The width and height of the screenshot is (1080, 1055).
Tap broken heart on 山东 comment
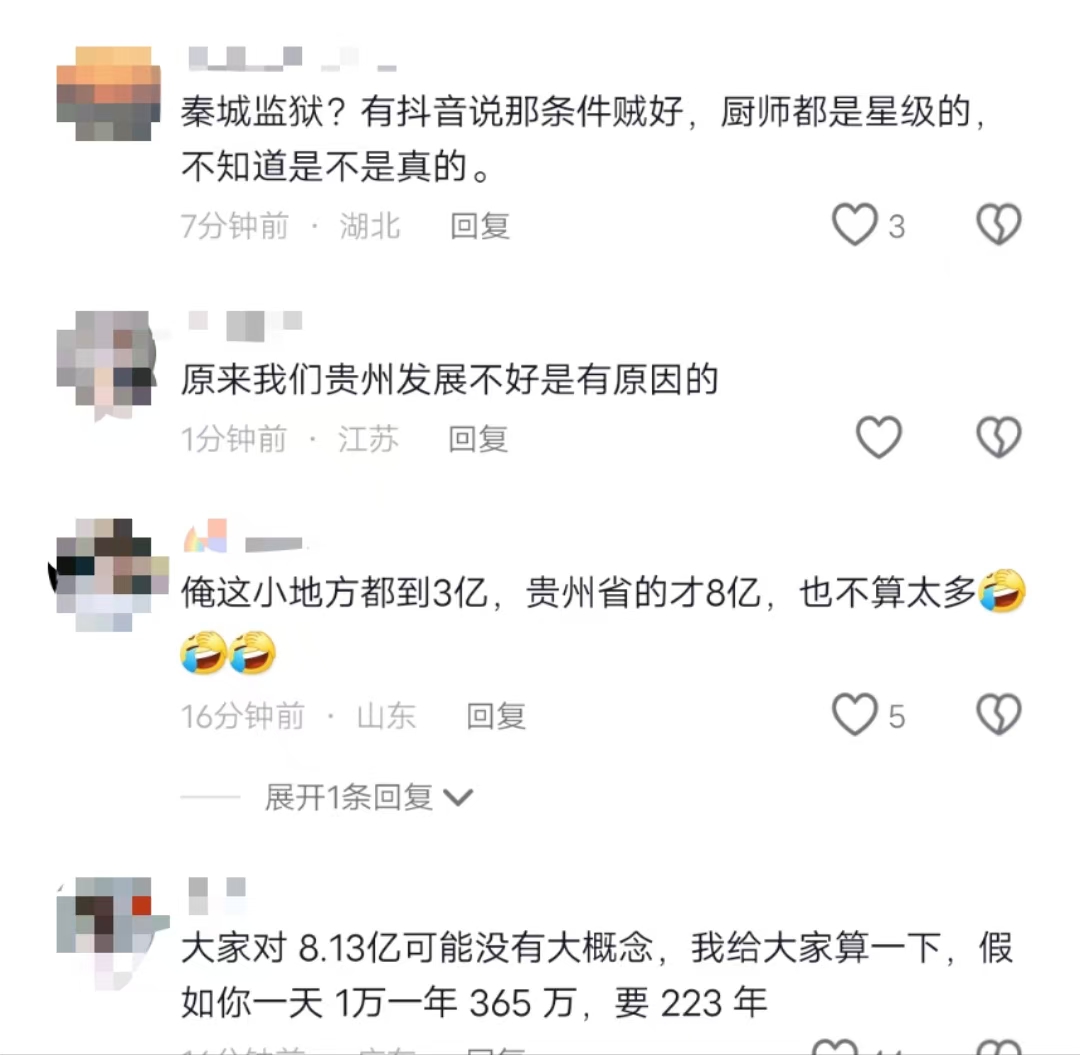pos(999,714)
